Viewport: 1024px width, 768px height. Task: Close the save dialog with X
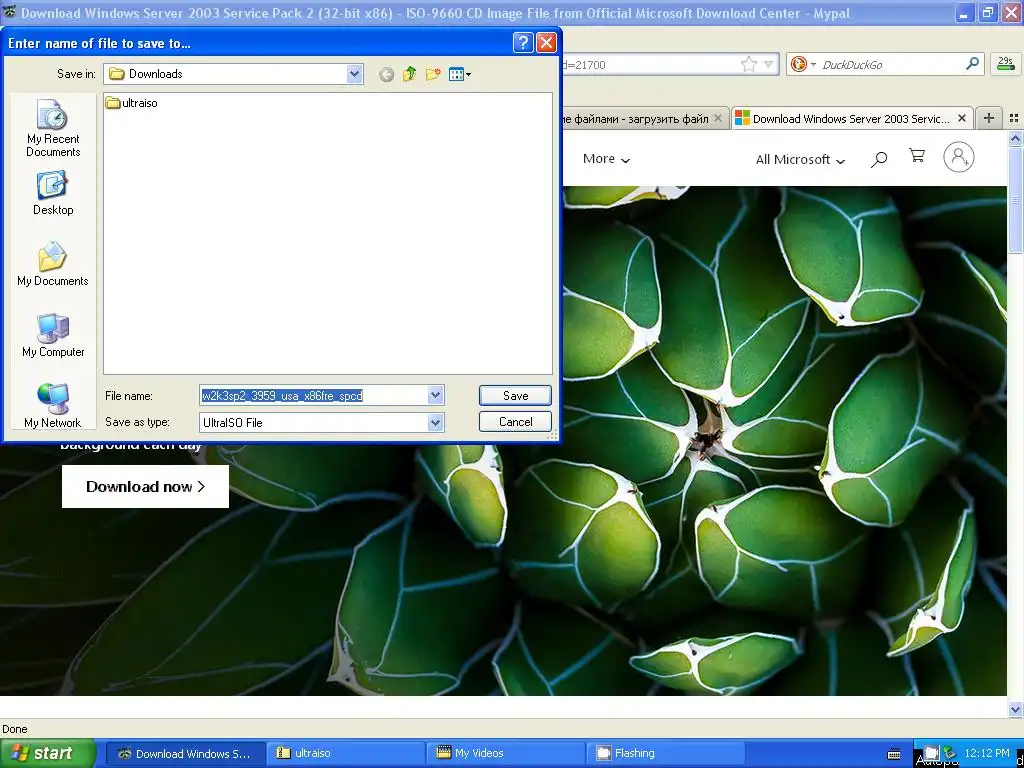tap(546, 43)
